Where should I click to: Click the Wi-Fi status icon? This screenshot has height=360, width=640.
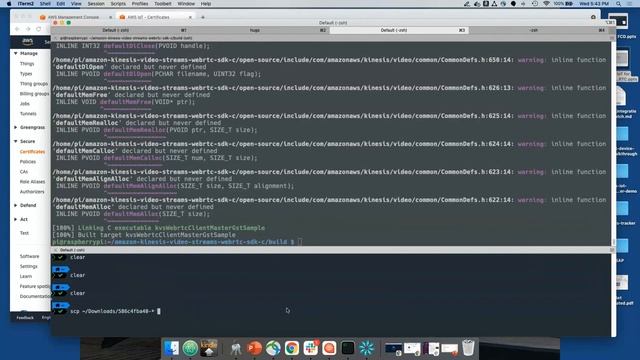[546, 4]
